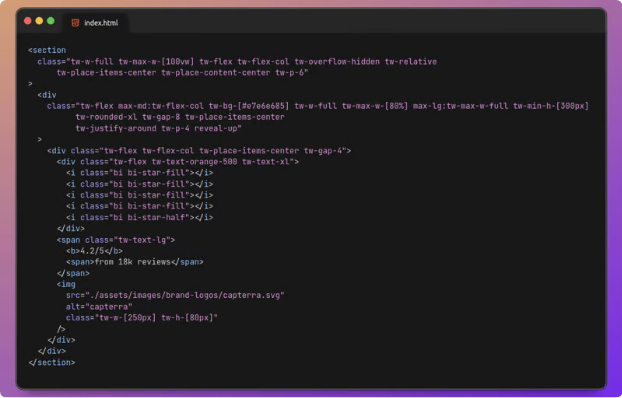Click the img opening tag
Screen dimensions: 622x398
click(66, 285)
